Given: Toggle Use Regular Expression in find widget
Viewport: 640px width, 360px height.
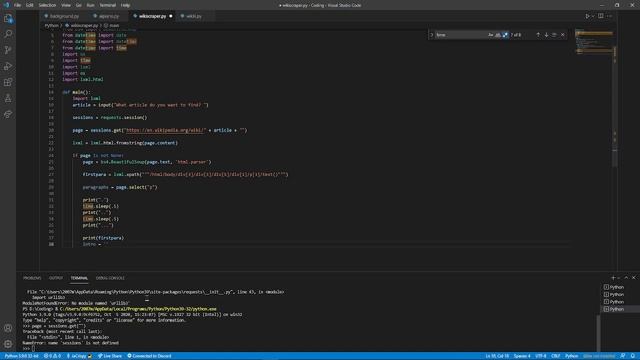Looking at the screenshot, I should [x=505, y=35].
